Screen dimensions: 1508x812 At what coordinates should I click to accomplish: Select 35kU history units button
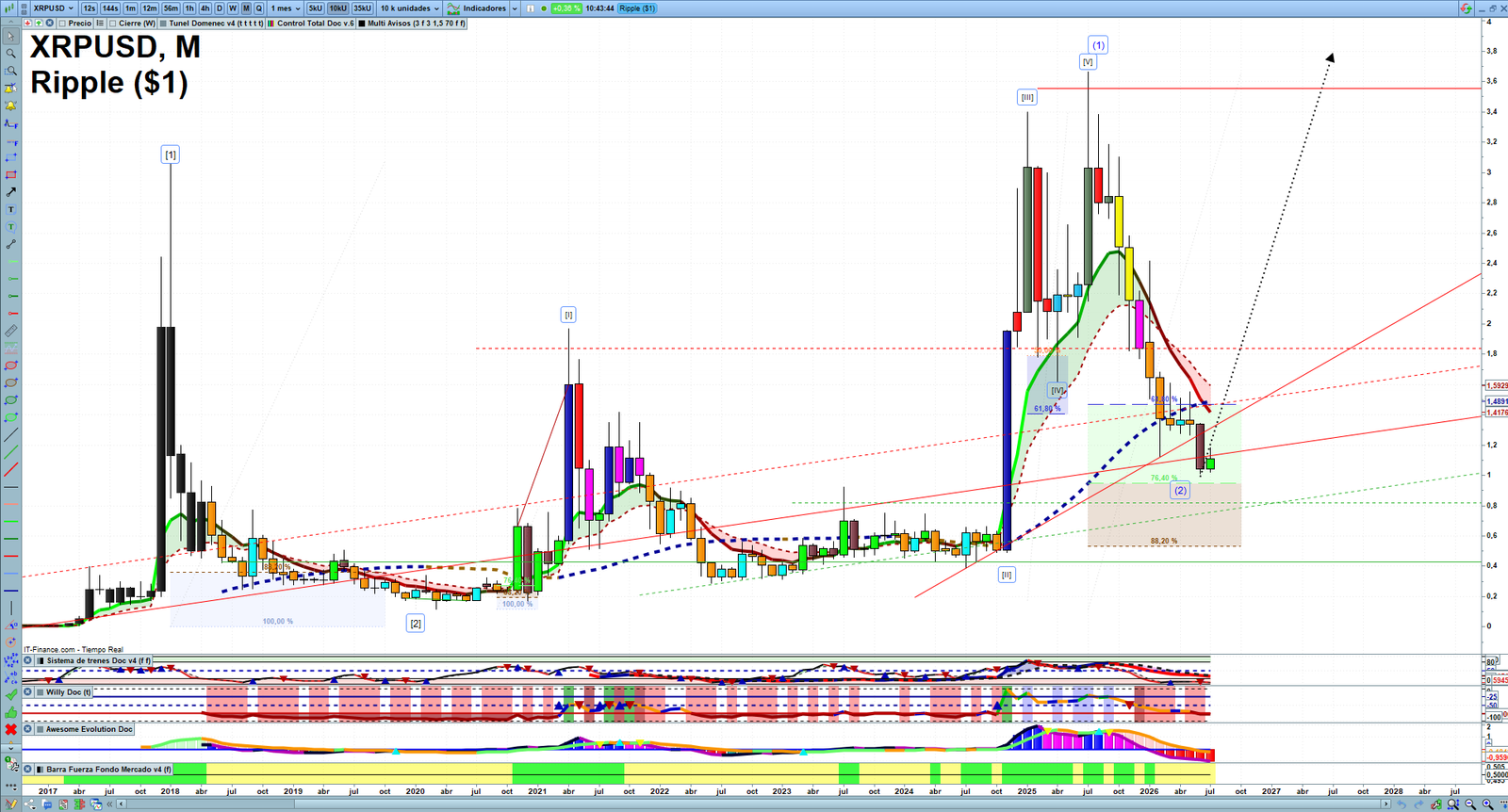(x=362, y=8)
